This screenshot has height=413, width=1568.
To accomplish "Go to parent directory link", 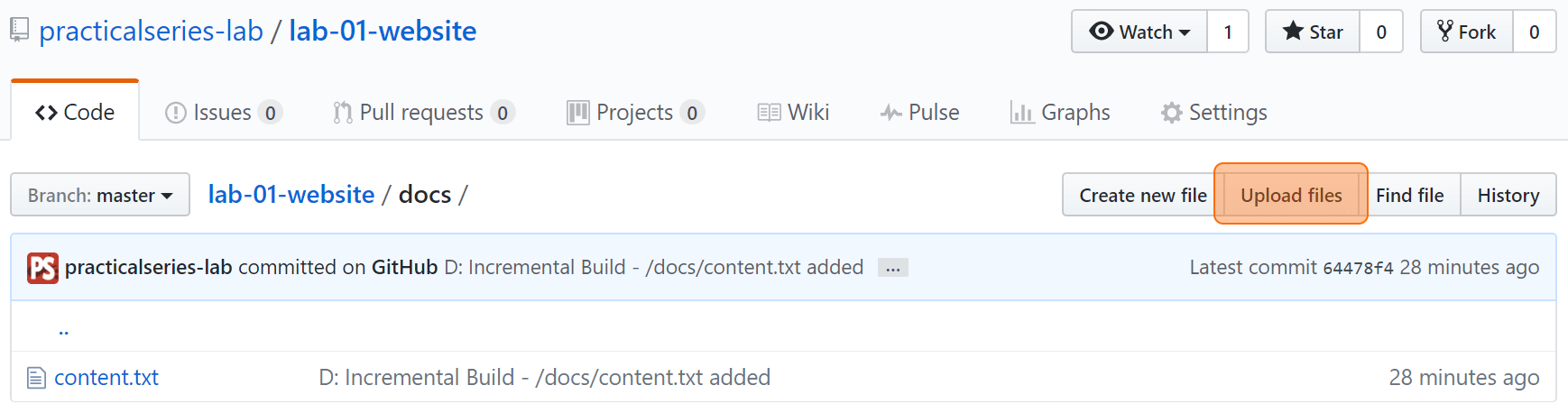I will click(x=64, y=330).
